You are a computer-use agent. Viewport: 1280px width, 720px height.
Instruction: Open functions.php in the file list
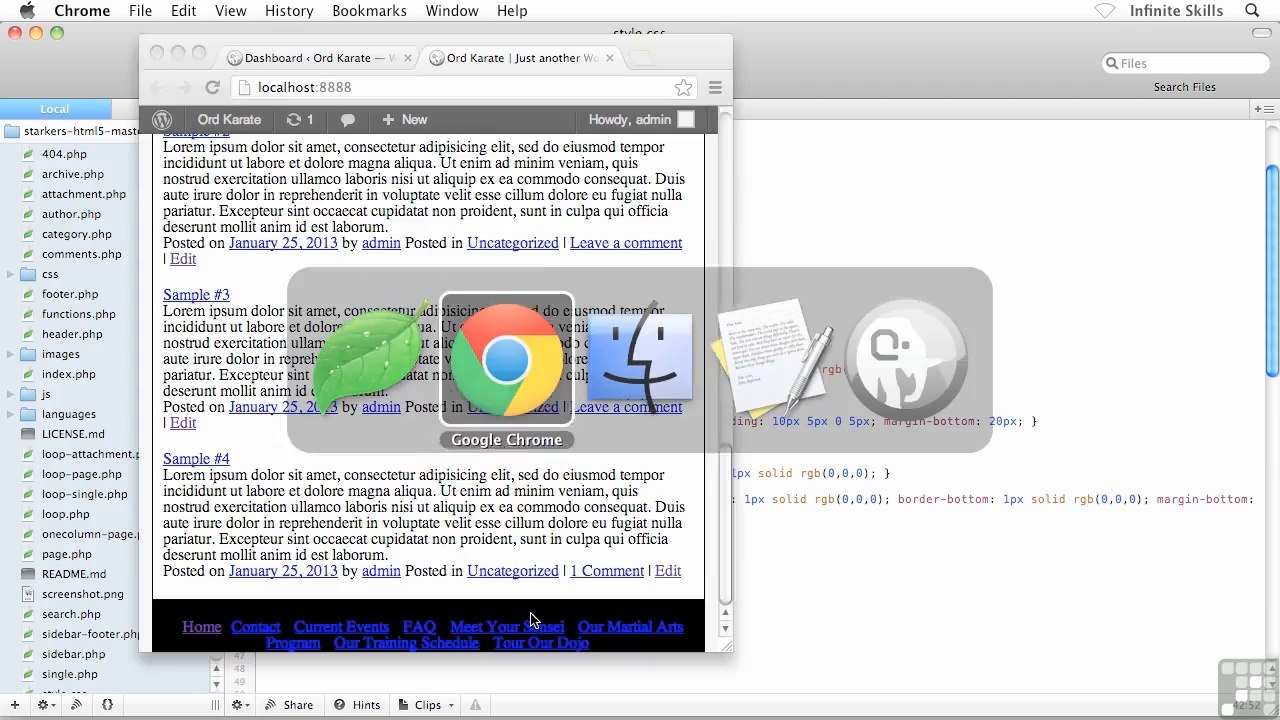tap(78, 314)
